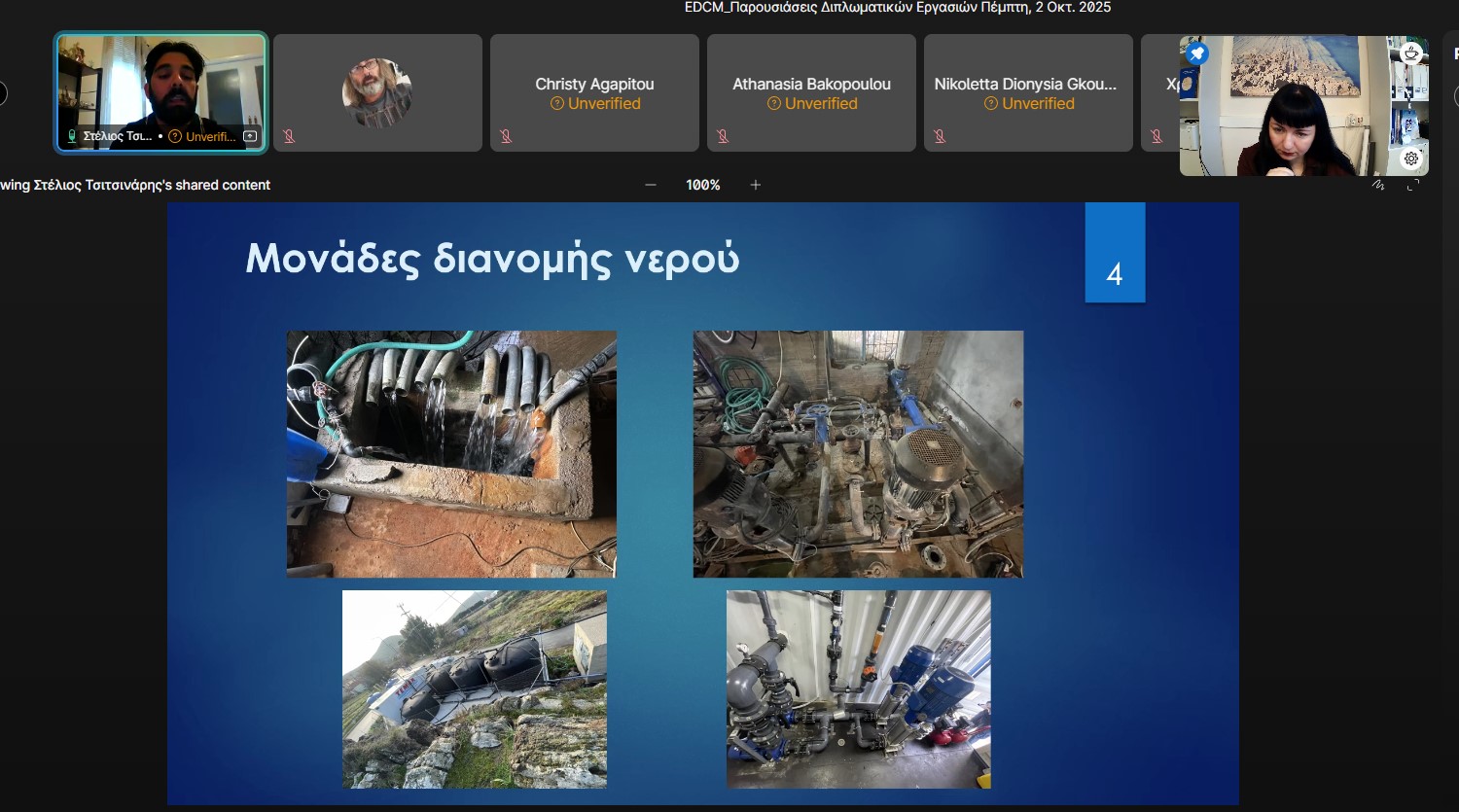Enter fullscreen for the shared content
The height and width of the screenshot is (812, 1459).
1413,185
